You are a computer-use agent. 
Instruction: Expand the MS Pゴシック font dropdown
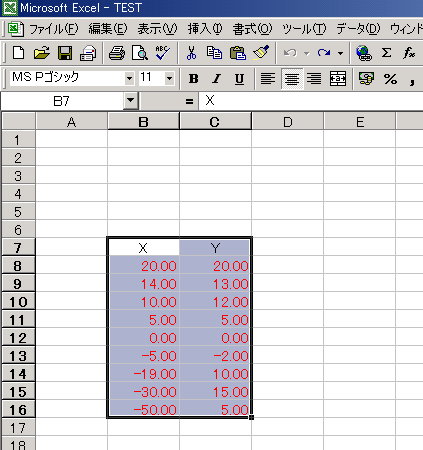[129, 79]
